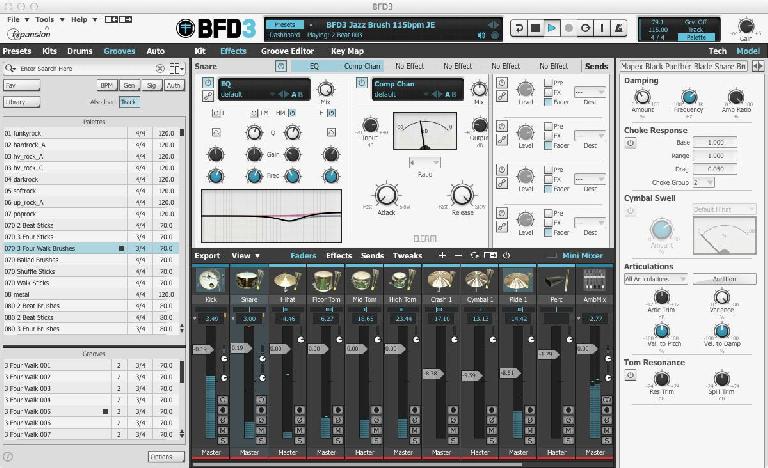Viewport: 768px width, 468px height.
Task: Click the search magnifier icon
Action: pyautogui.click(x=9, y=69)
